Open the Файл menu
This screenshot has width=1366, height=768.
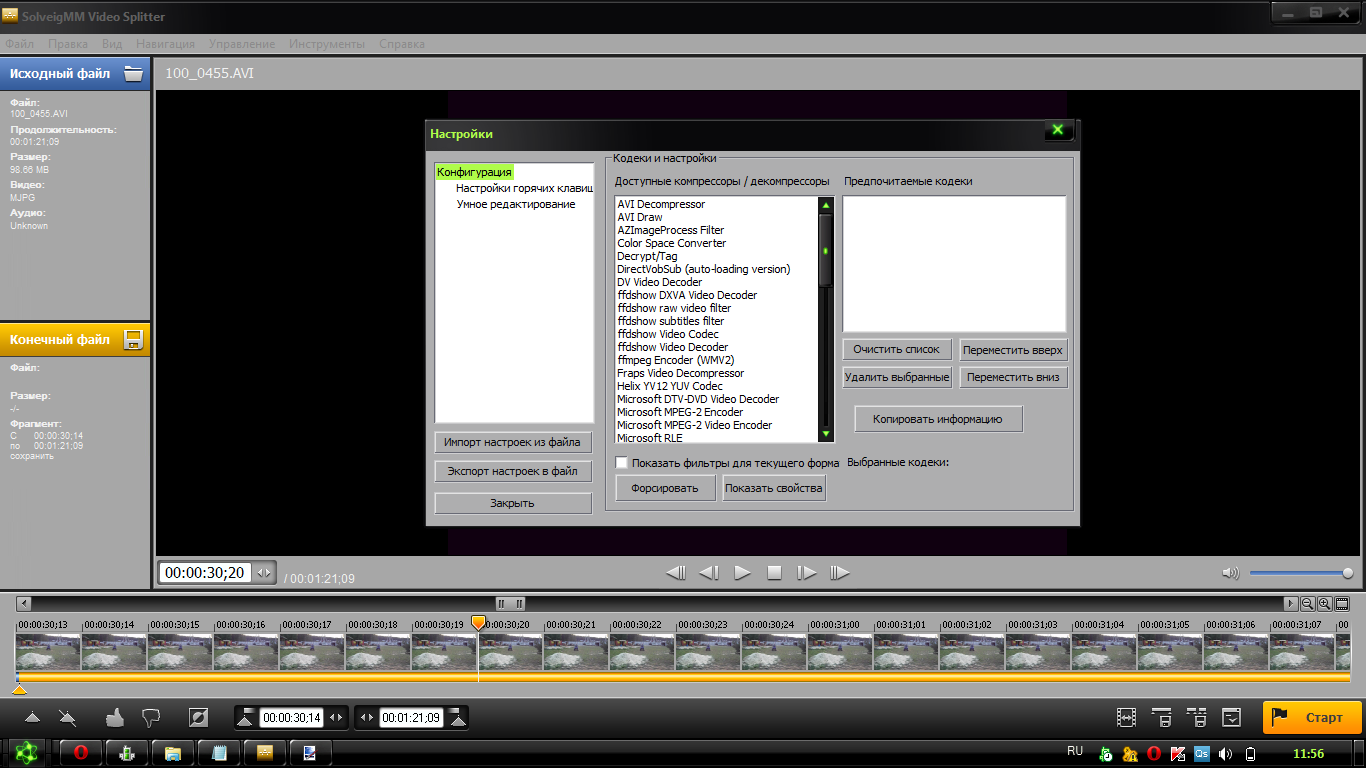(20, 44)
